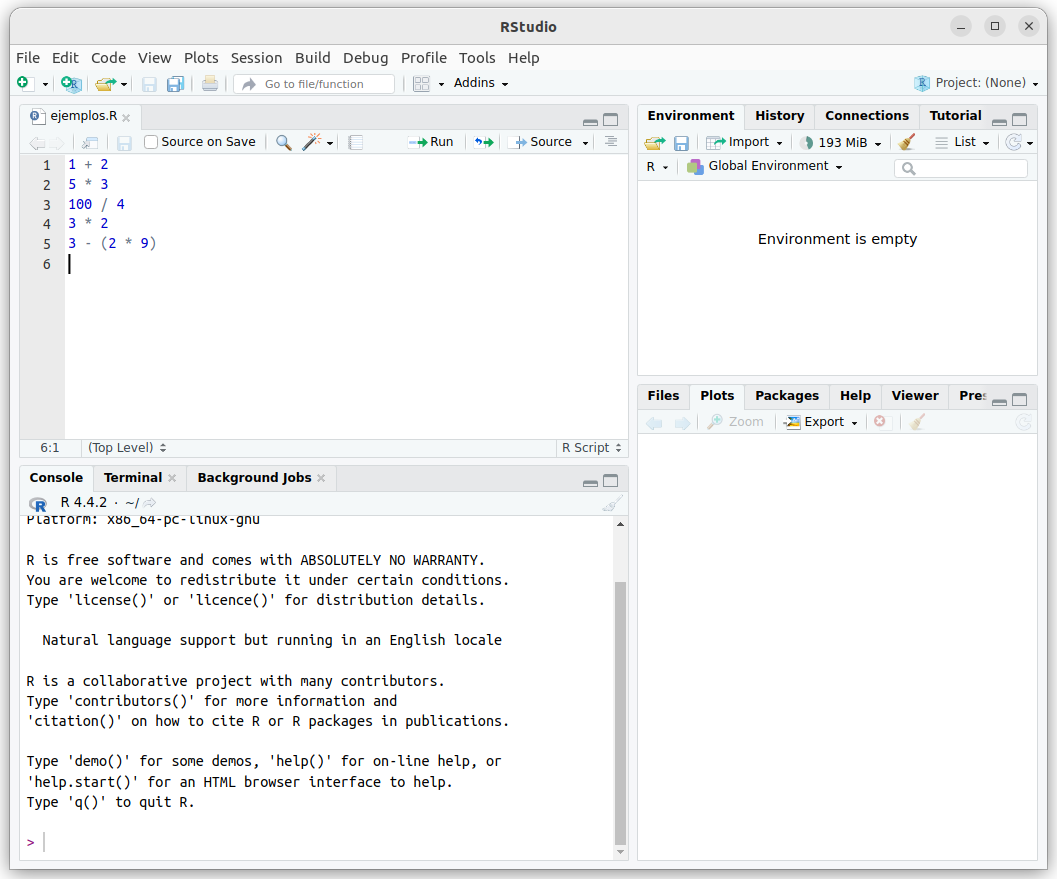Image resolution: width=1057 pixels, height=879 pixels.
Task: Clear the console with broom icon
Action: 612,504
